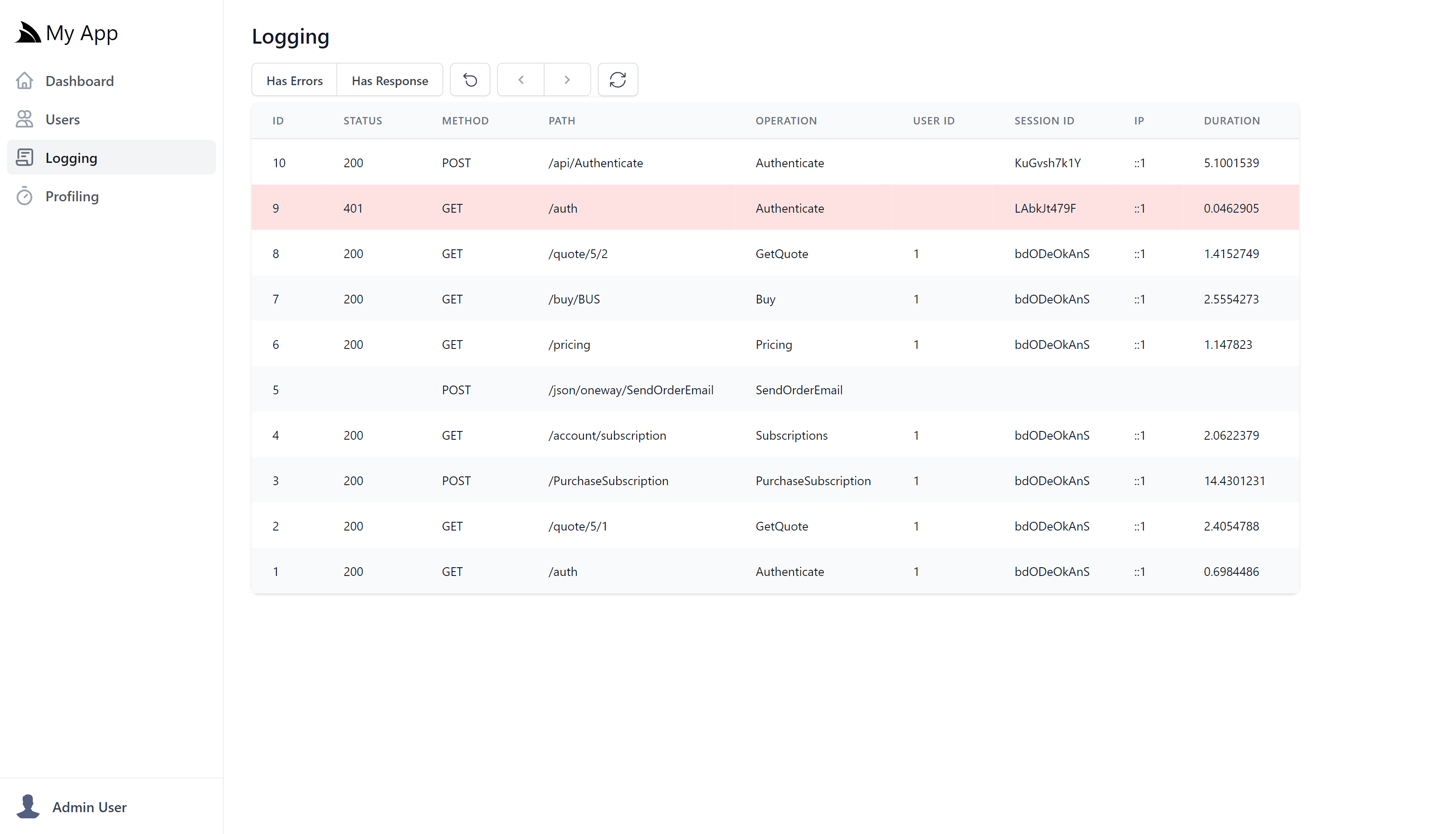
Task: Sort by the DURATION column header
Action: tap(1232, 120)
